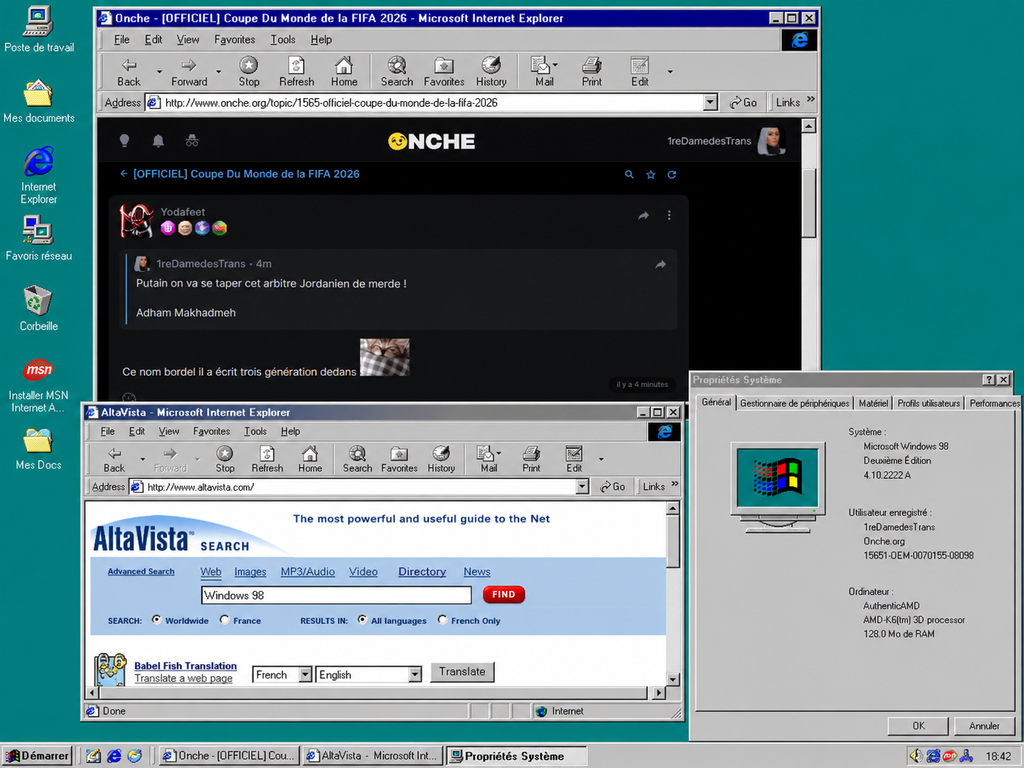Click the kitten sticker image in post
Viewport: 1024px width, 768px height.
[385, 357]
